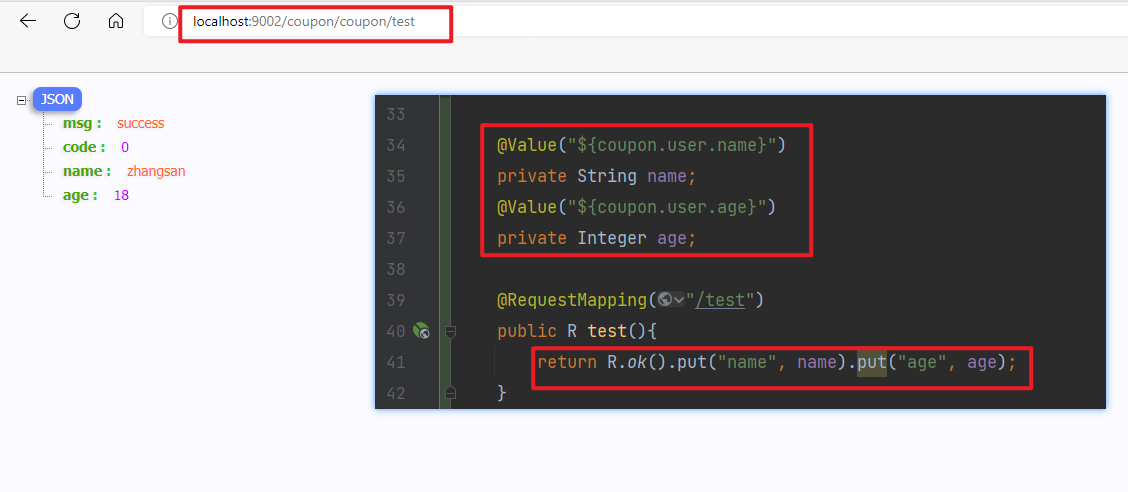Select the code value 0

125,147
